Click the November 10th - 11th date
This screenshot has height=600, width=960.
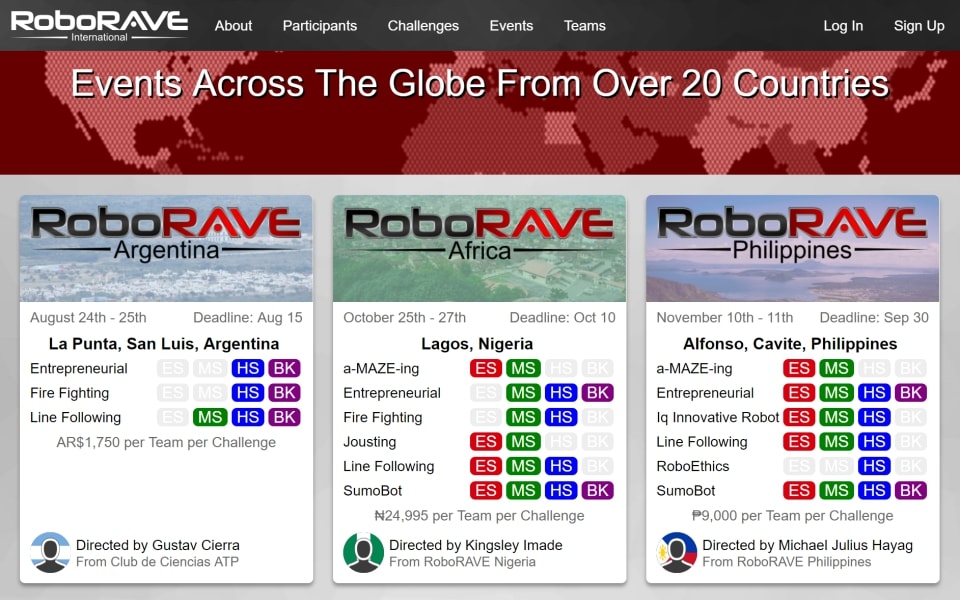(725, 317)
